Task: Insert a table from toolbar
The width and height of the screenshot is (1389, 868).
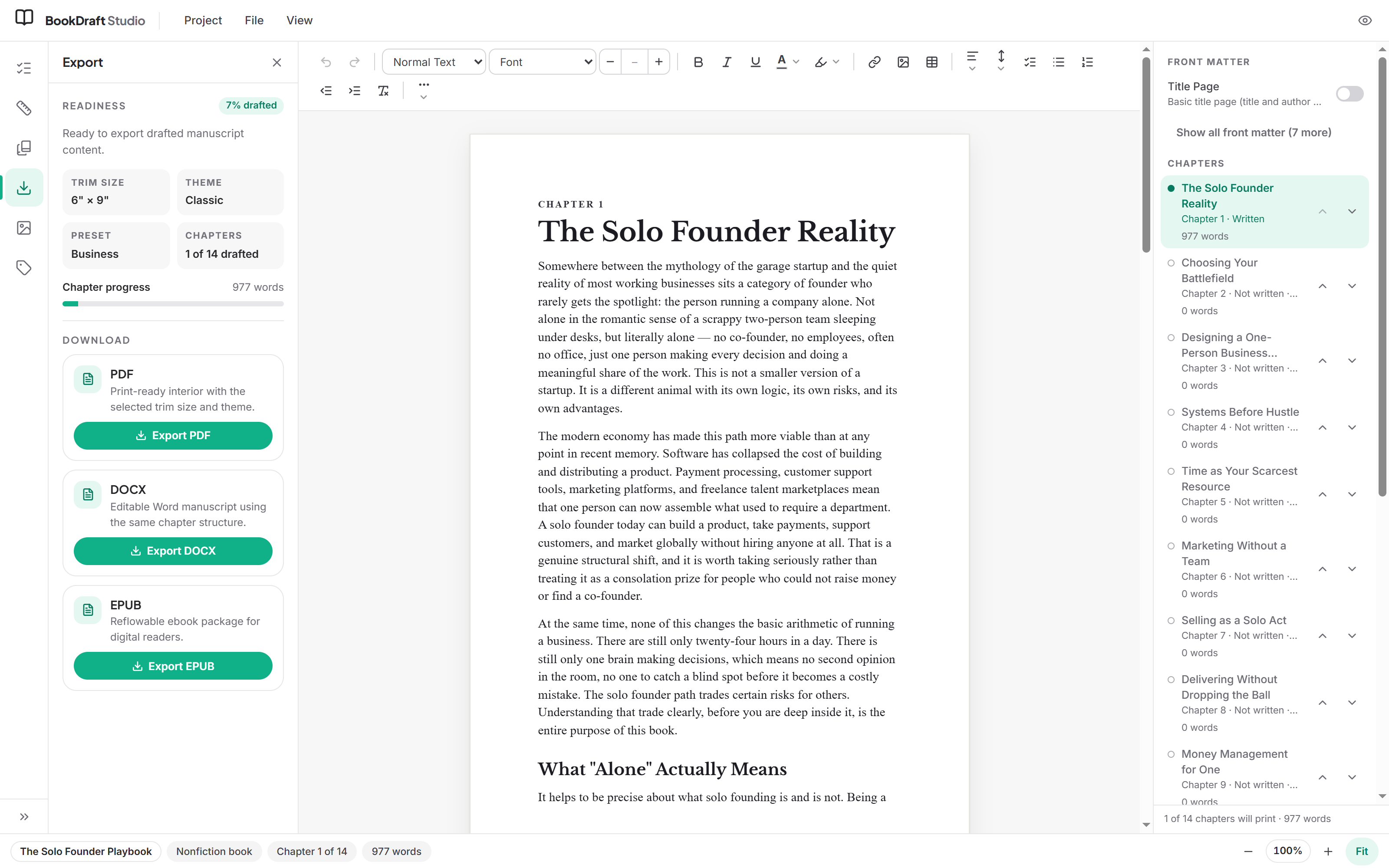Action: pos(931,62)
